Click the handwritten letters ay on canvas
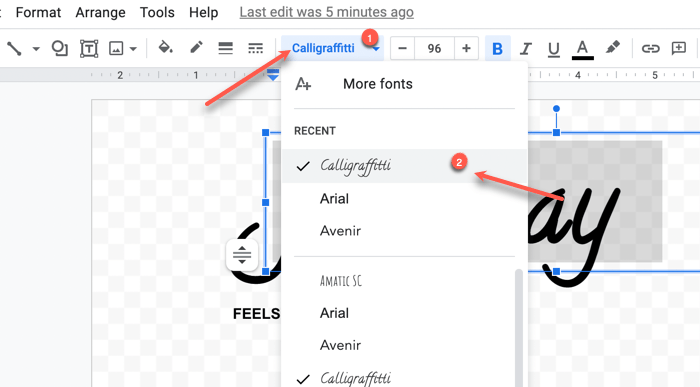 click(574, 237)
